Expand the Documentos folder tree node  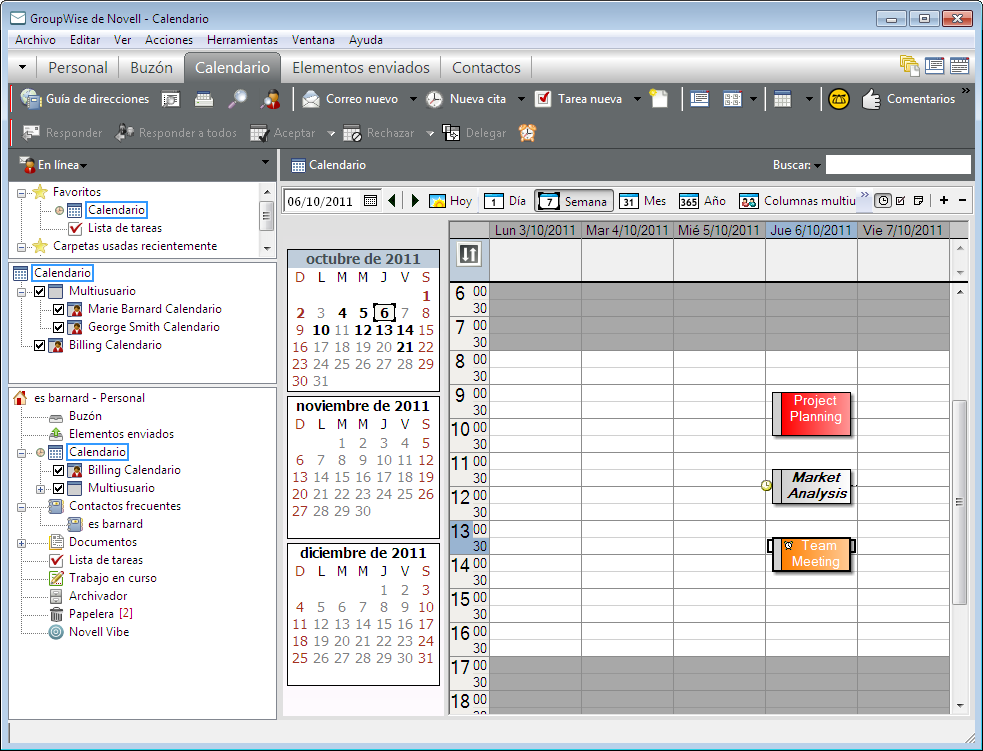21,542
